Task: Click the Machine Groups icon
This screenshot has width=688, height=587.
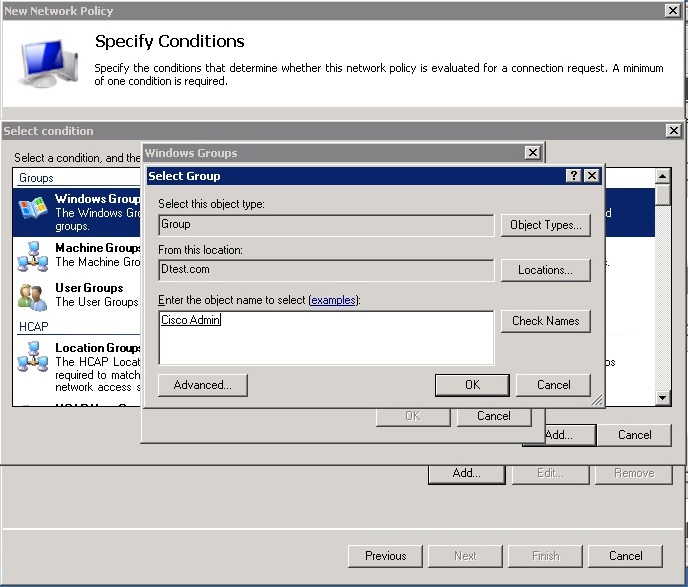Action: pyautogui.click(x=32, y=257)
